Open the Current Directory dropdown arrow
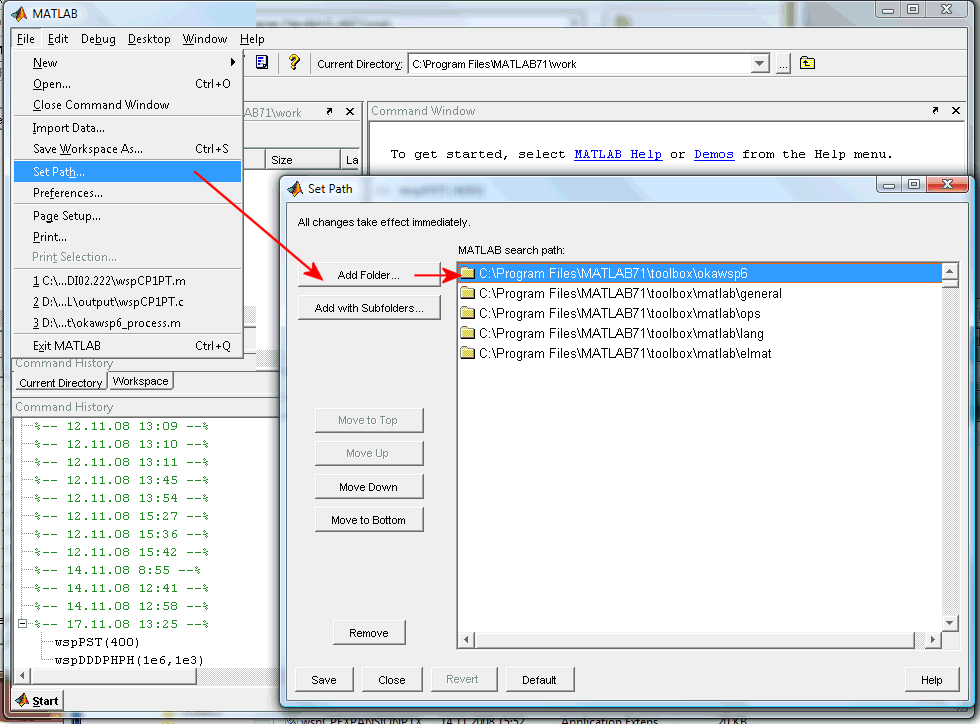Screen dimensions: 980x724 point(759,64)
